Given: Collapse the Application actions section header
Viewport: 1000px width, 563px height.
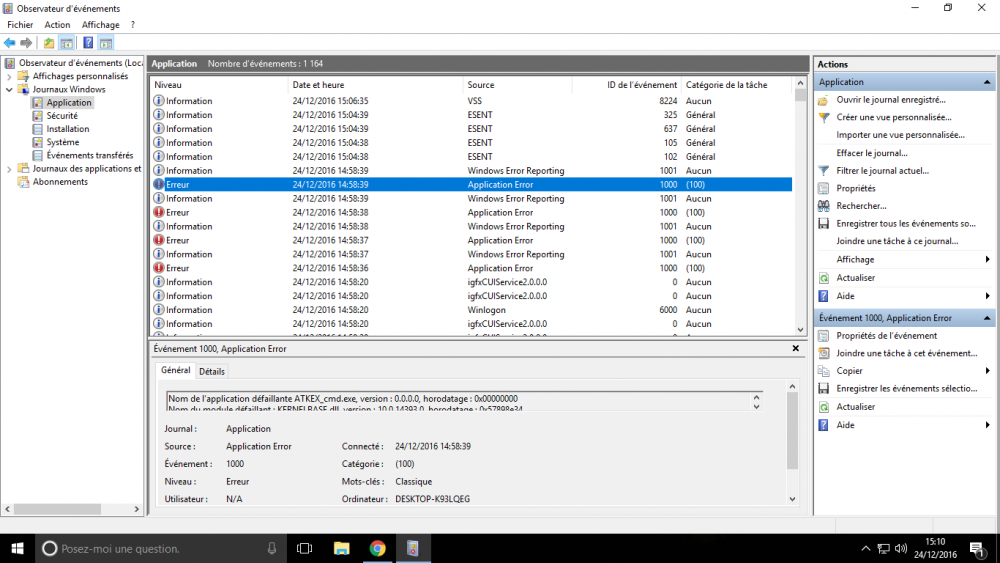Looking at the screenshot, I should [988, 82].
